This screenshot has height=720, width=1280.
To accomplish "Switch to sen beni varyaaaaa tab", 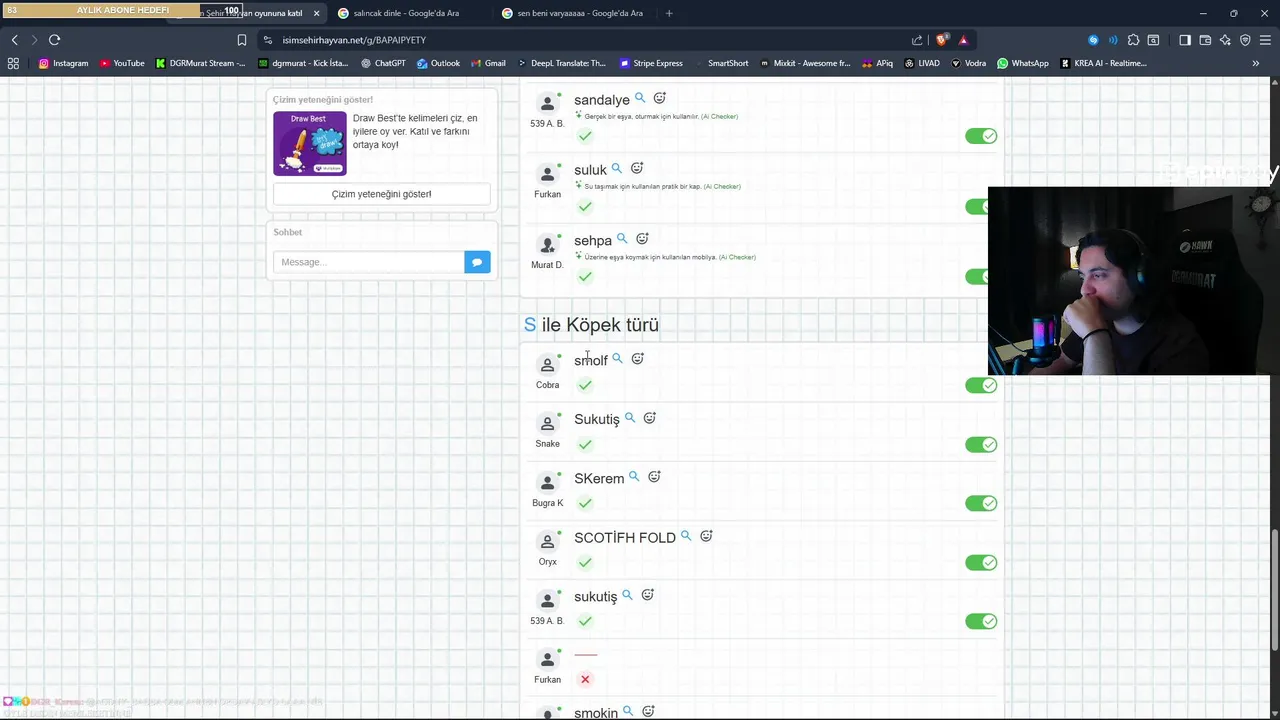I will coord(574,13).
